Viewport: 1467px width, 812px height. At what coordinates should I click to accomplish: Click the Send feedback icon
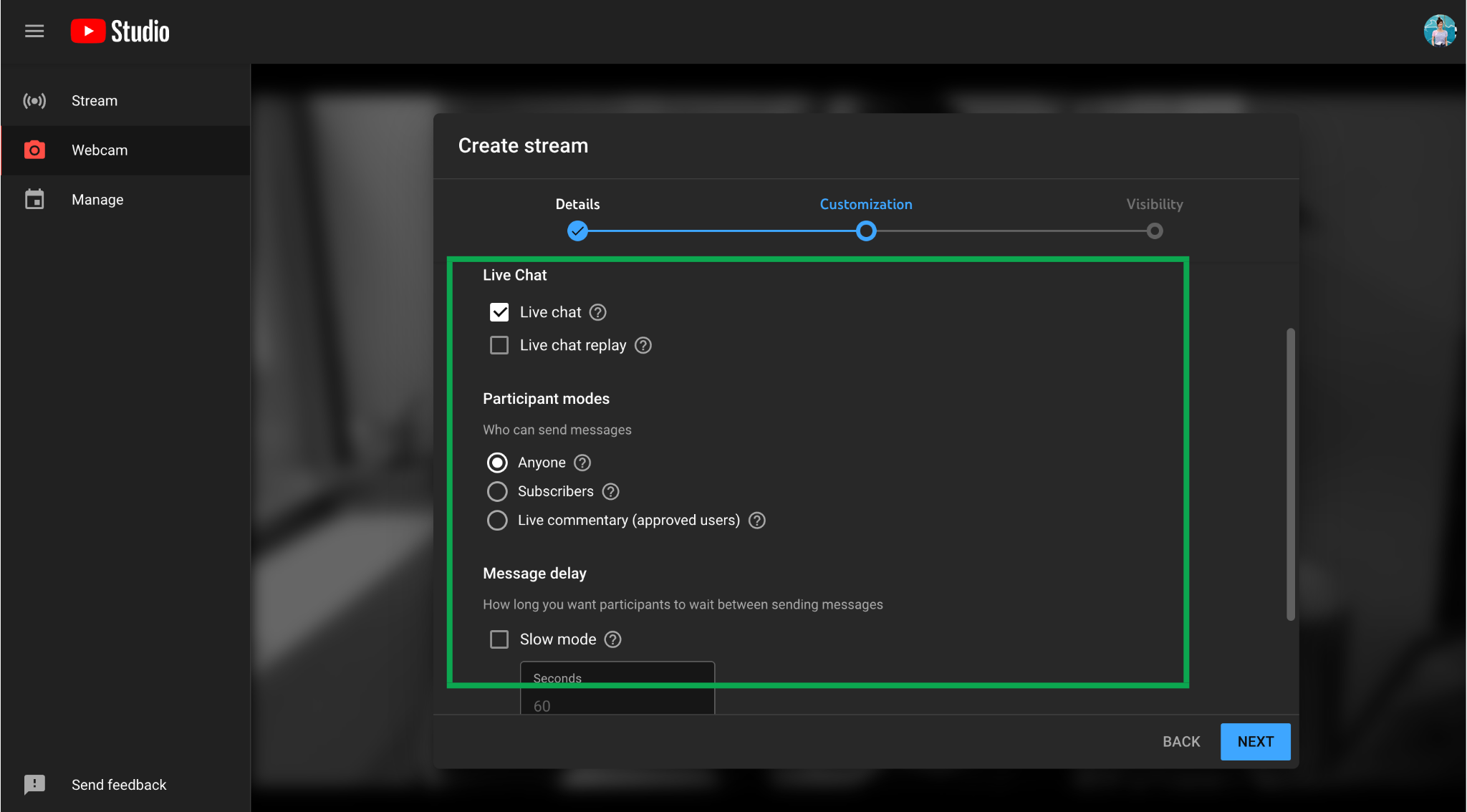tap(35, 784)
